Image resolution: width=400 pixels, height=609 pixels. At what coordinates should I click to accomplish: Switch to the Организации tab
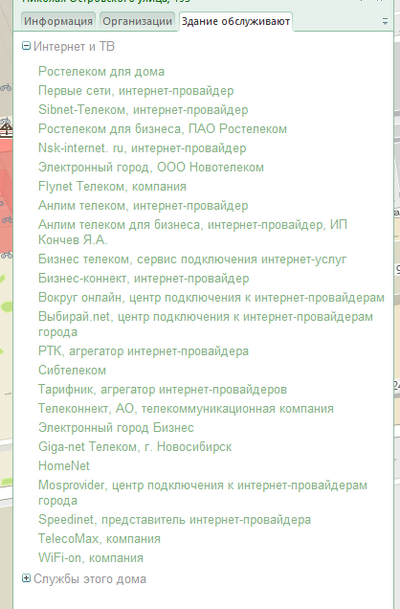pyautogui.click(x=137, y=21)
